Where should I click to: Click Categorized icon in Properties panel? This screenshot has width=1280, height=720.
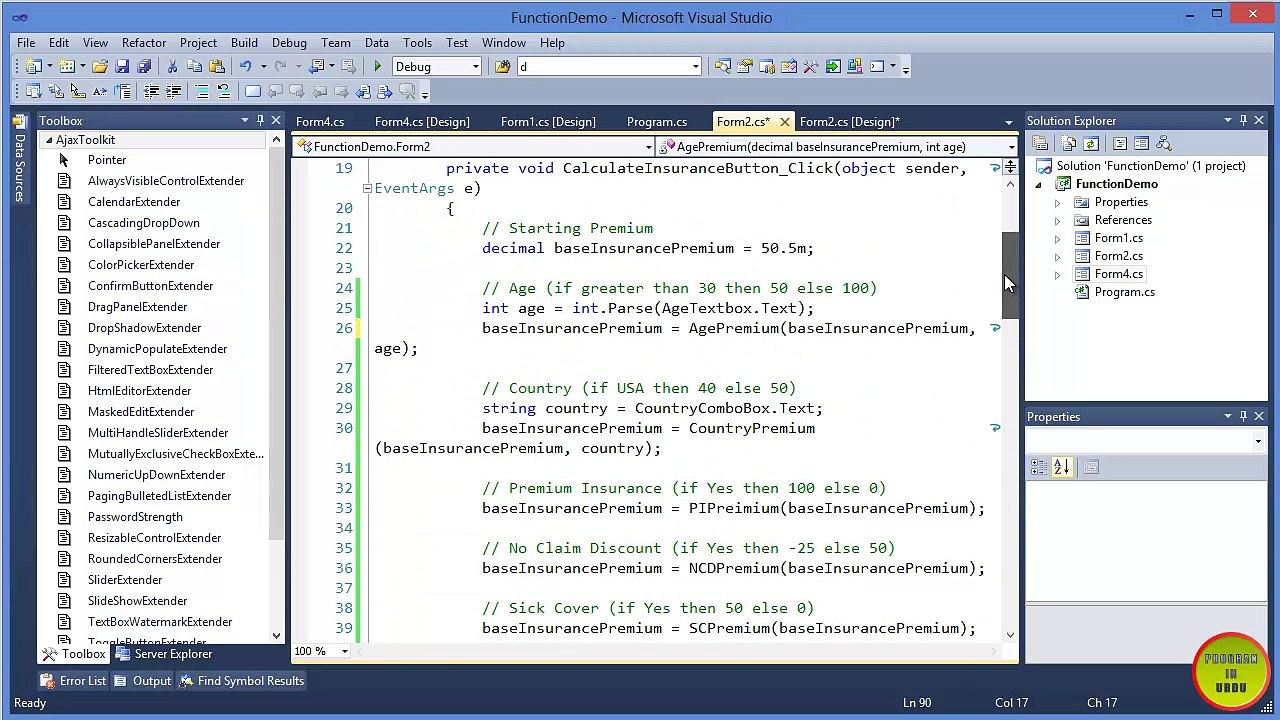[1039, 467]
